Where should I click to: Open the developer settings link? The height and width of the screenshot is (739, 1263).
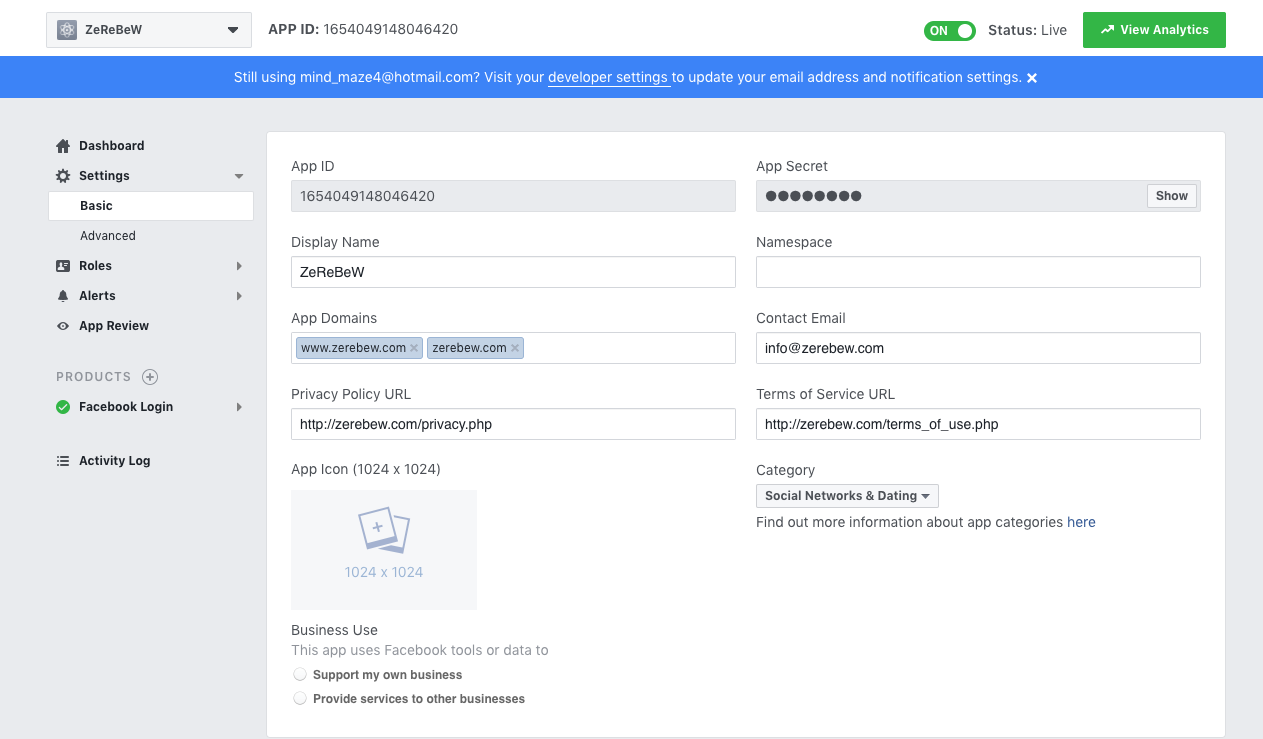(608, 77)
